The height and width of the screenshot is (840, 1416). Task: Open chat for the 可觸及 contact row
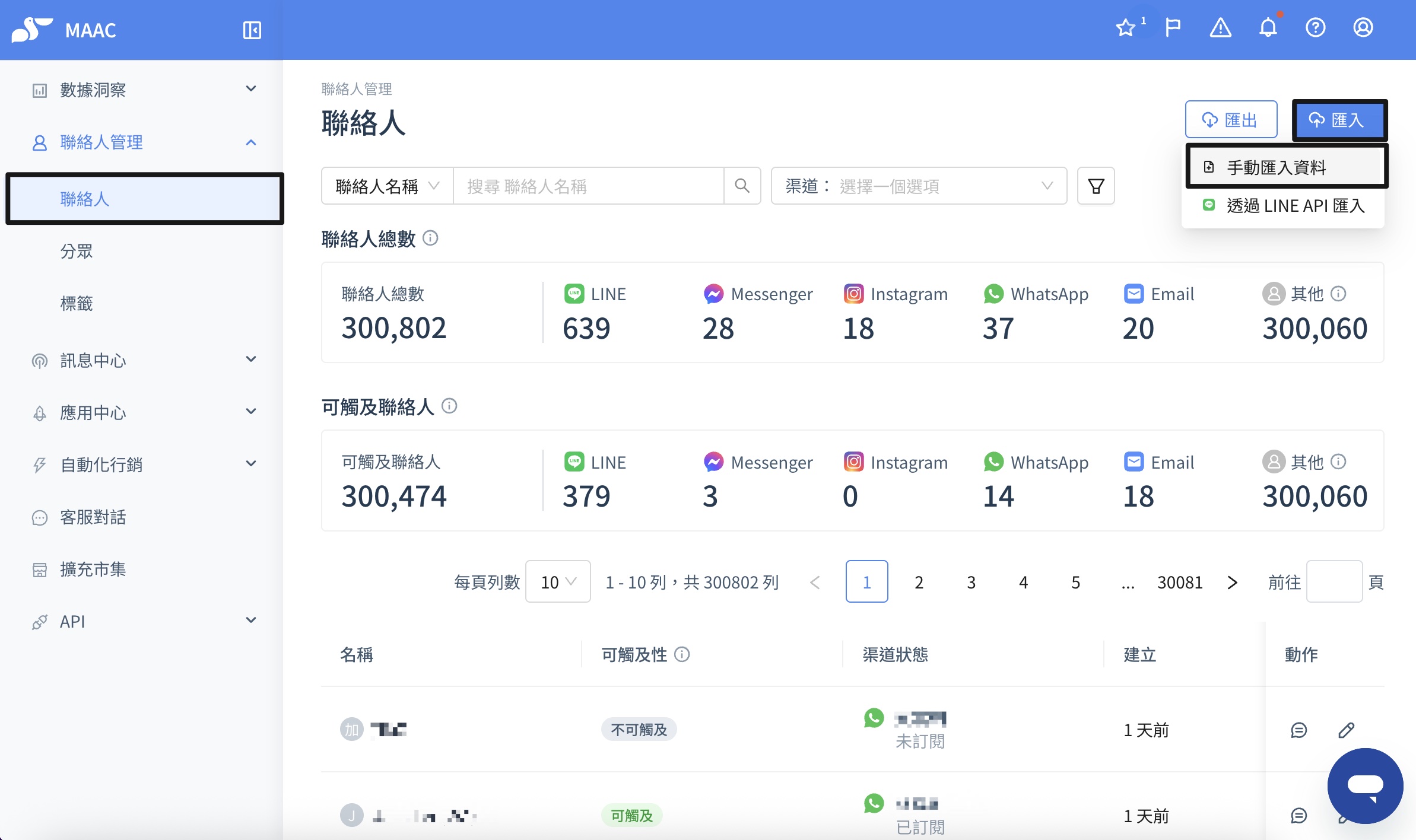1299,816
